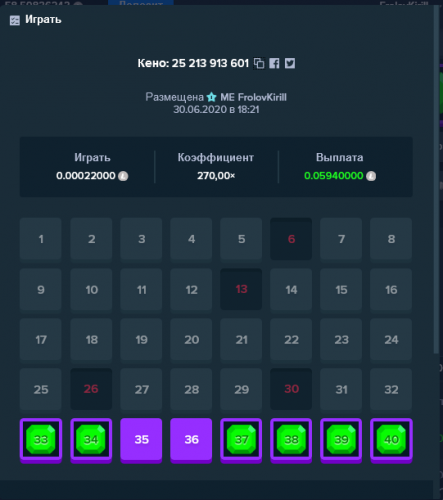Click the coin icon next to 0.05940000
Viewport: 443px width, 500px height.
(x=371, y=176)
